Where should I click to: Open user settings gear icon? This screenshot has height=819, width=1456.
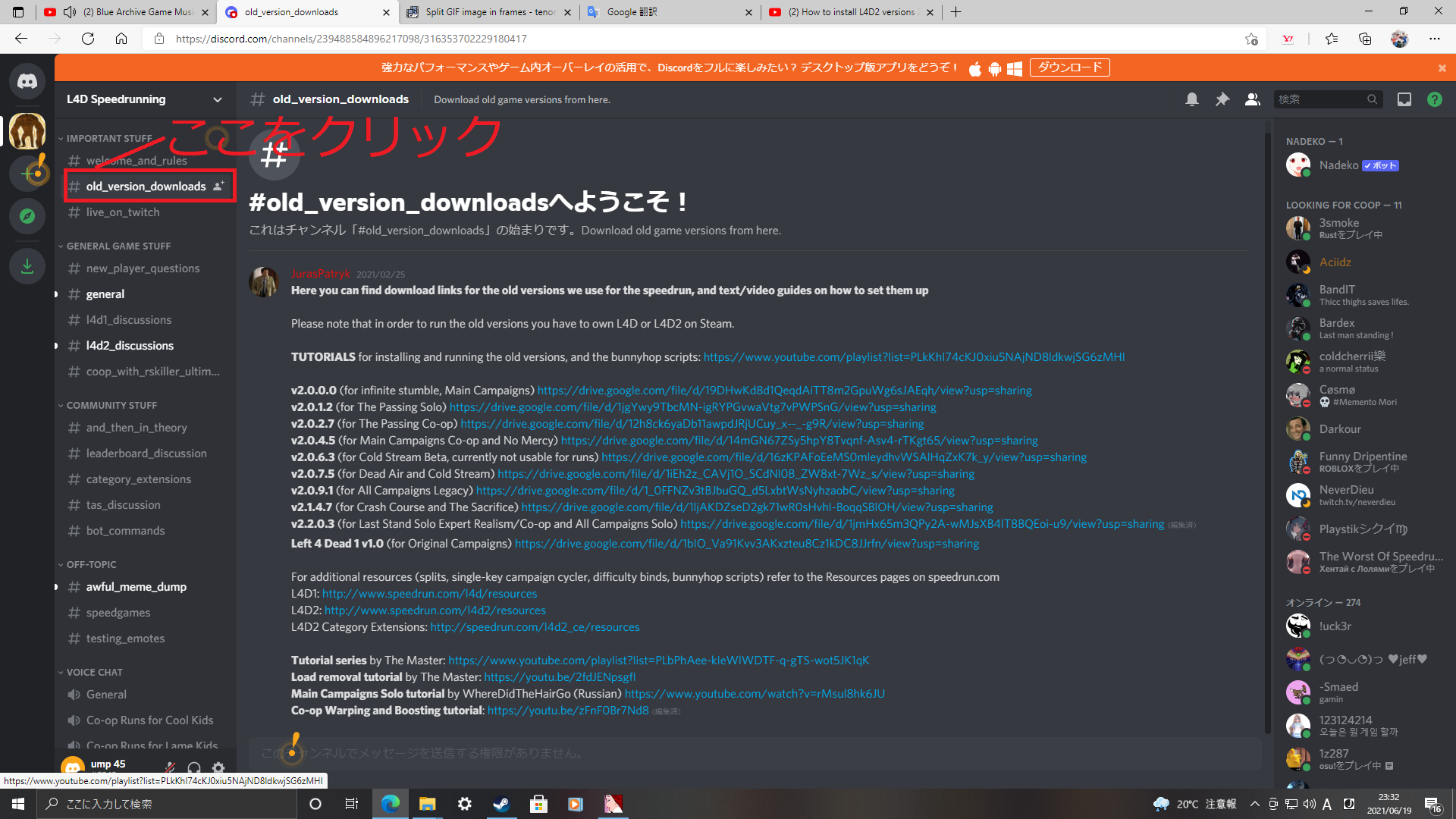[x=218, y=767]
